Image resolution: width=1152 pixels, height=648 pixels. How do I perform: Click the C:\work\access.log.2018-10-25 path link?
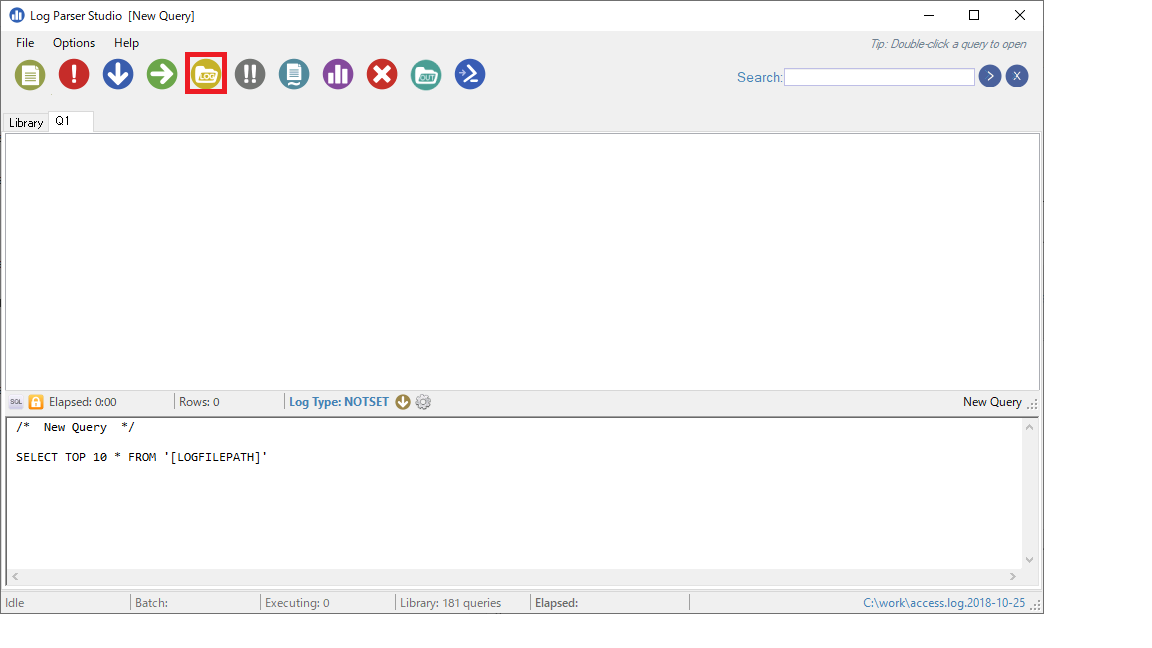tap(944, 602)
